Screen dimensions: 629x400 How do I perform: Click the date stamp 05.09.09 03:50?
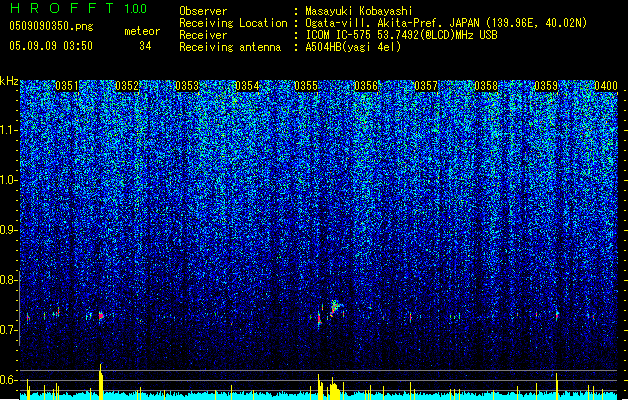tap(51, 46)
